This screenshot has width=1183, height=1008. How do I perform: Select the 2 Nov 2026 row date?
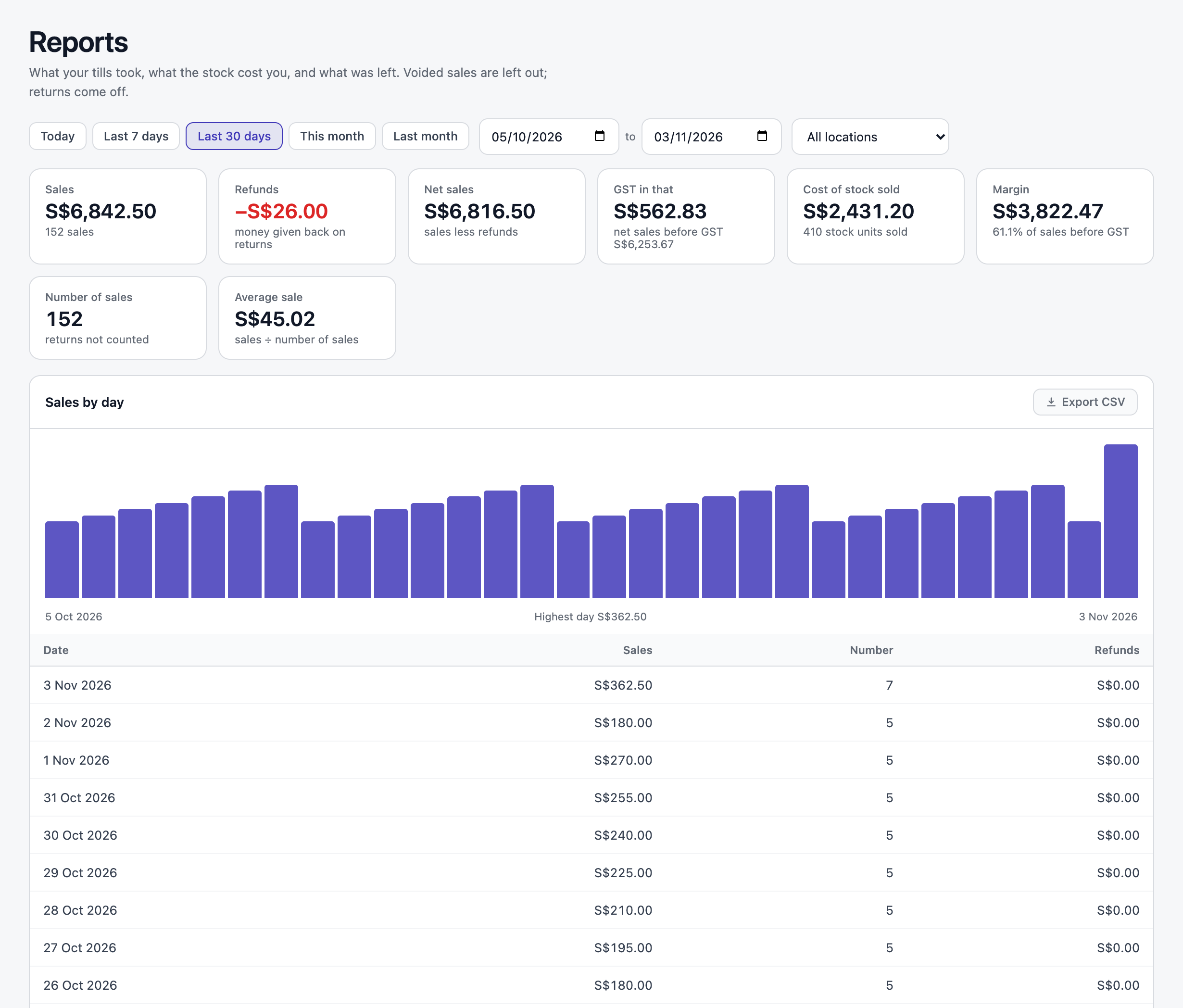77,723
